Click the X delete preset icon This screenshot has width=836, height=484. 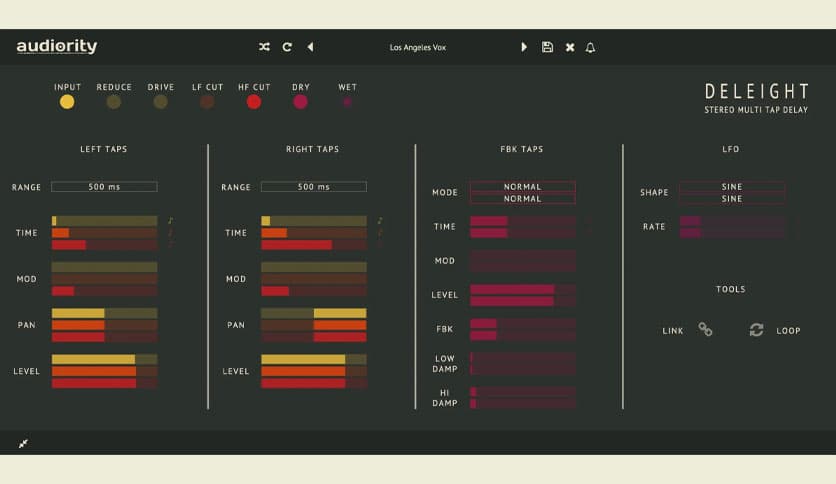tap(570, 47)
